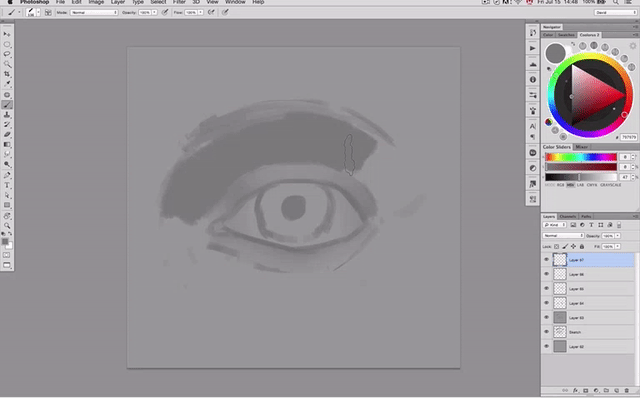Select the Clone Stamp tool
The width and height of the screenshot is (640, 398).
(x=7, y=115)
